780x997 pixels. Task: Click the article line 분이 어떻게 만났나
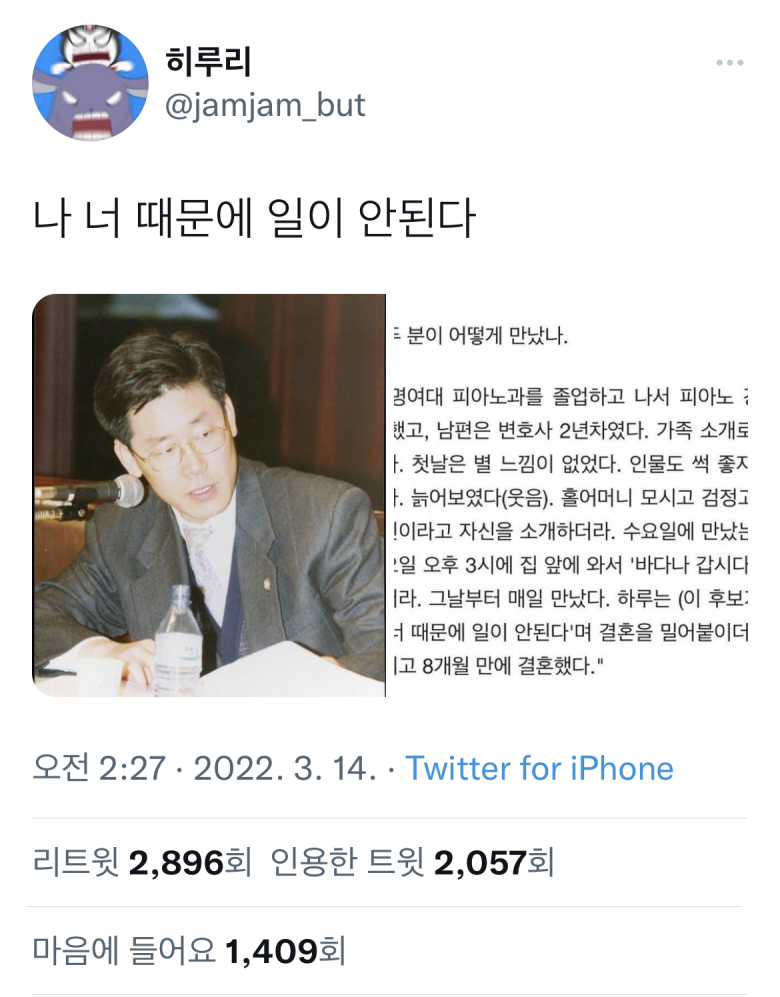480,335
